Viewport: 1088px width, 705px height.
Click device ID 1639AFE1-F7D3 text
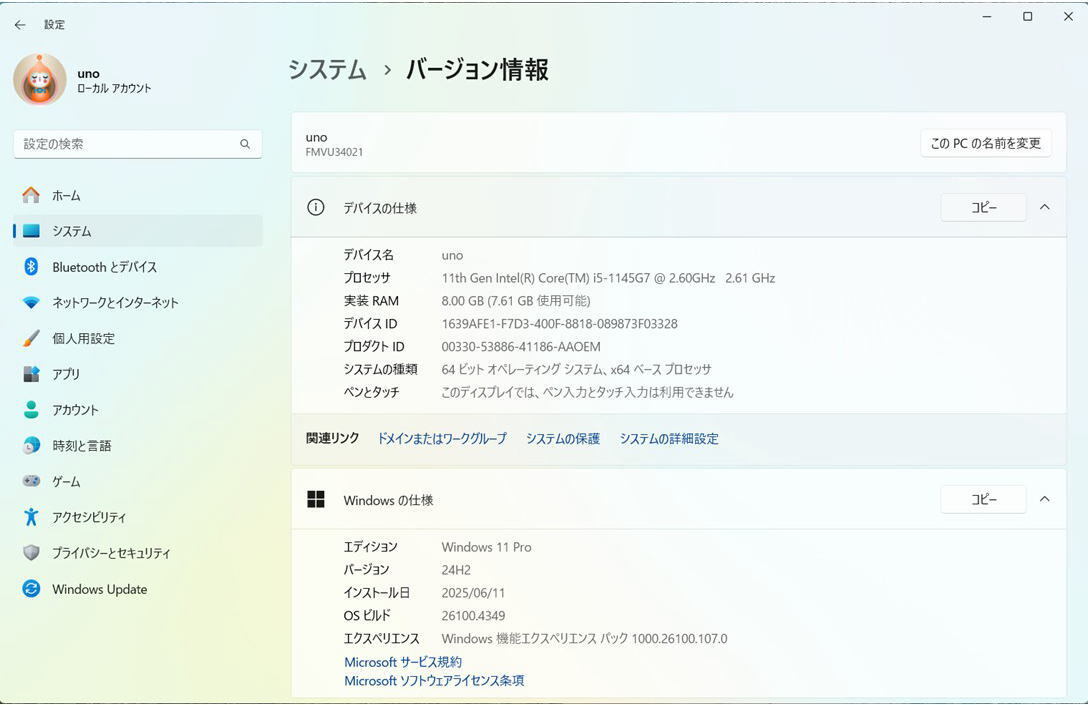[x=559, y=324]
